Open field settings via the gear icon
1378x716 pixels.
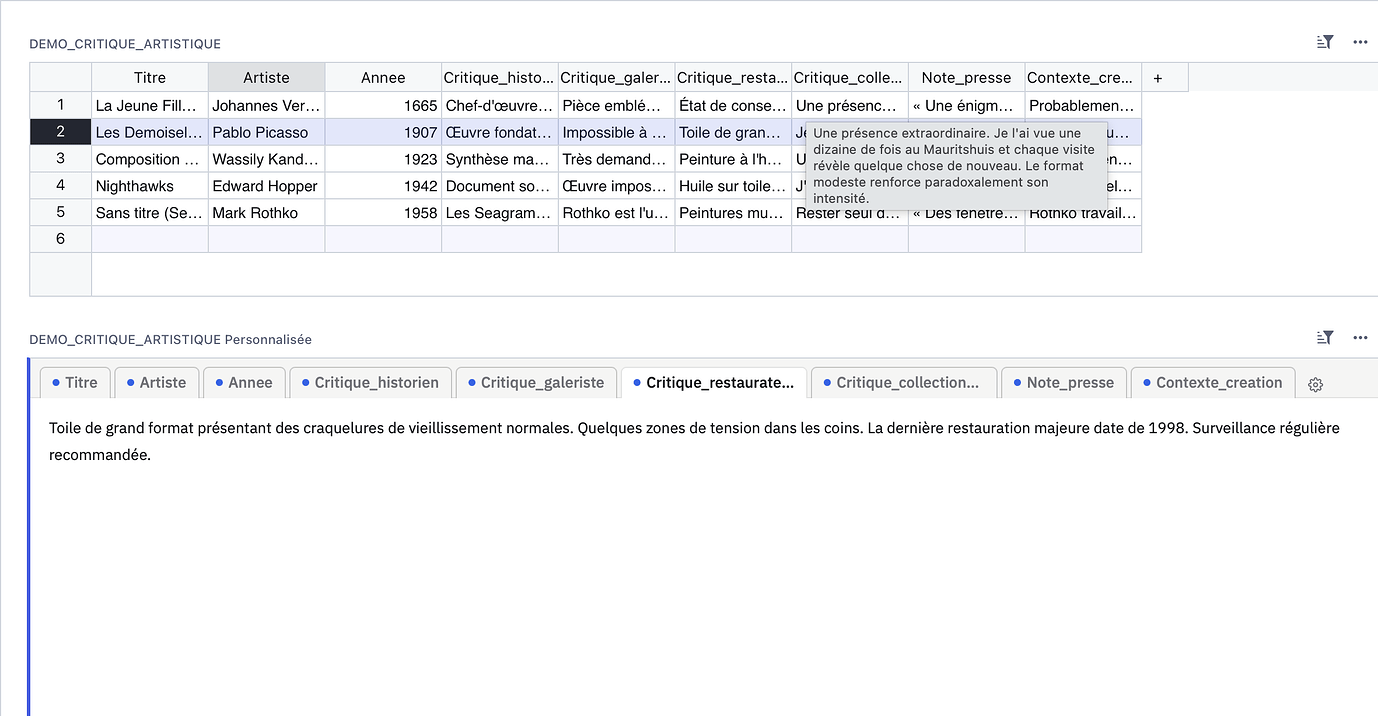pos(1315,384)
